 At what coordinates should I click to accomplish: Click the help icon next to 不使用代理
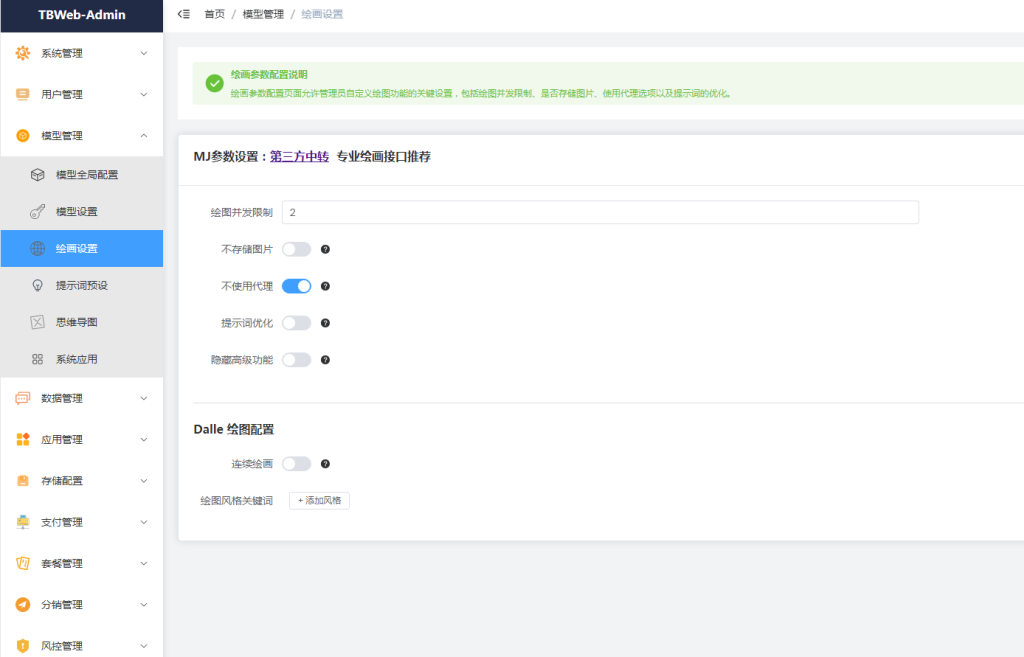click(325, 286)
